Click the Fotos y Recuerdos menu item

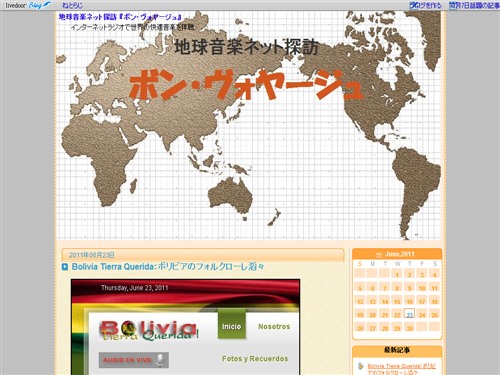click(255, 359)
